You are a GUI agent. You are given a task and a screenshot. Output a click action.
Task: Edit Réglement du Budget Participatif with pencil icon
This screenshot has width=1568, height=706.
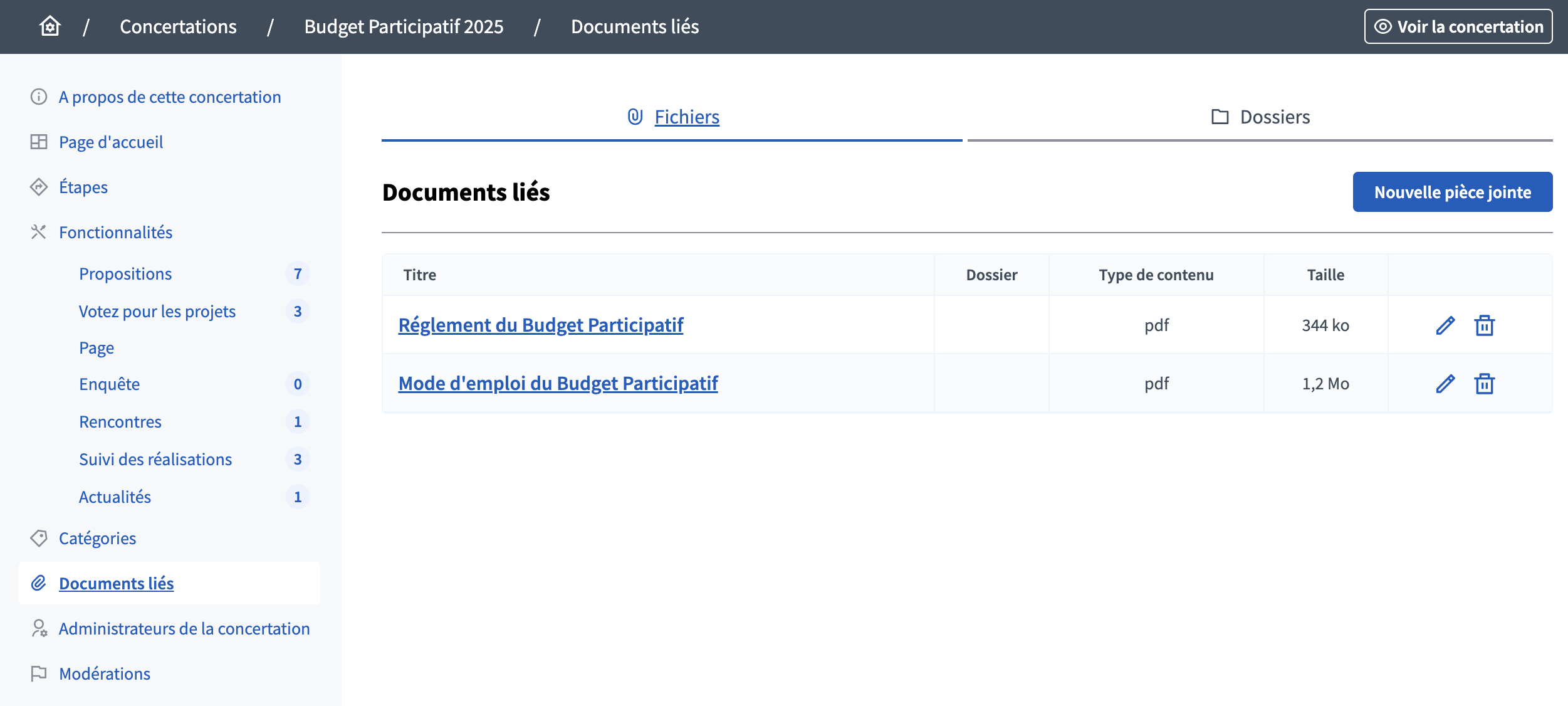(1445, 325)
